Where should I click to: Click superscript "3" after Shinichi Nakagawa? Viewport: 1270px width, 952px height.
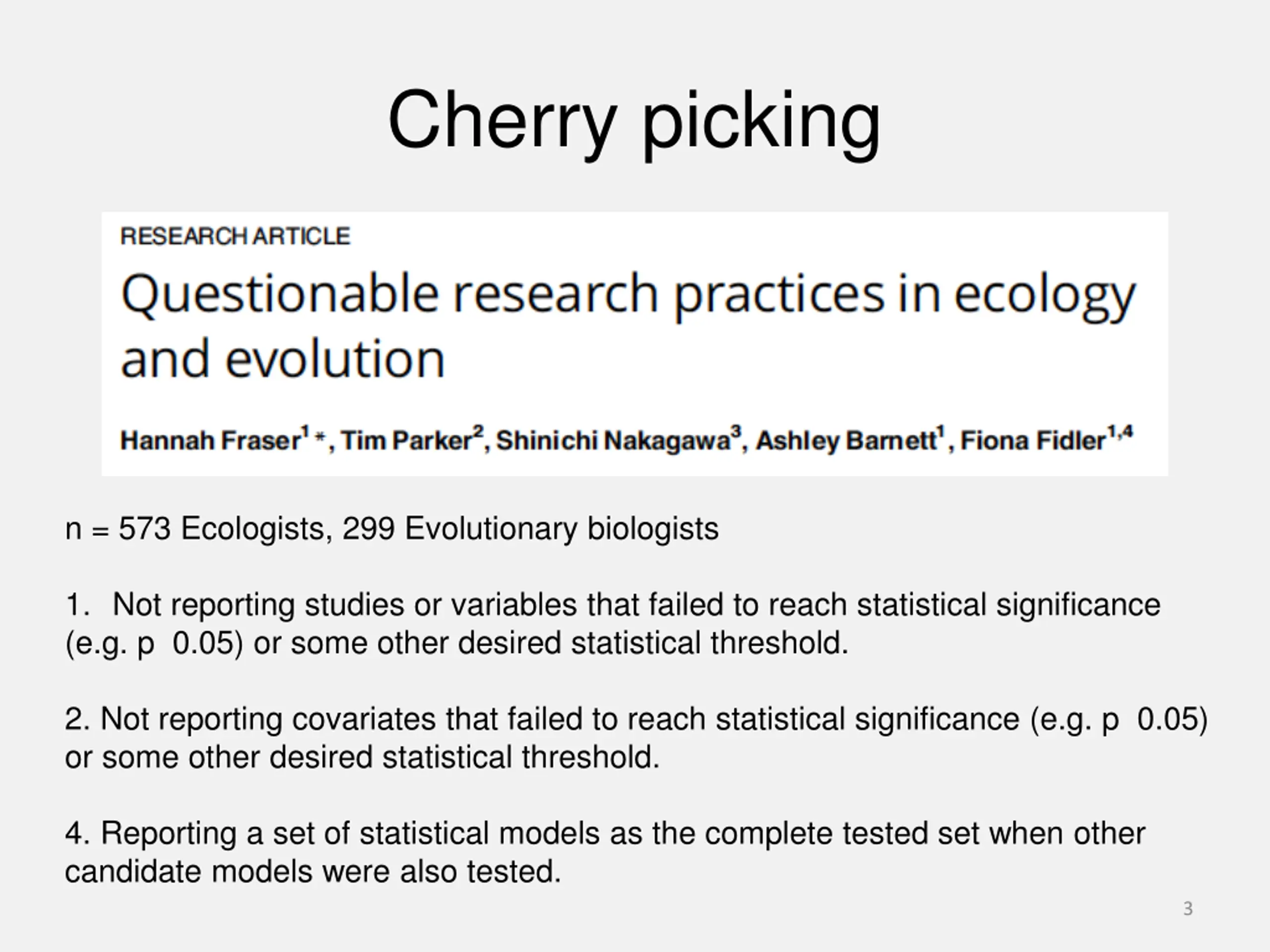(736, 431)
